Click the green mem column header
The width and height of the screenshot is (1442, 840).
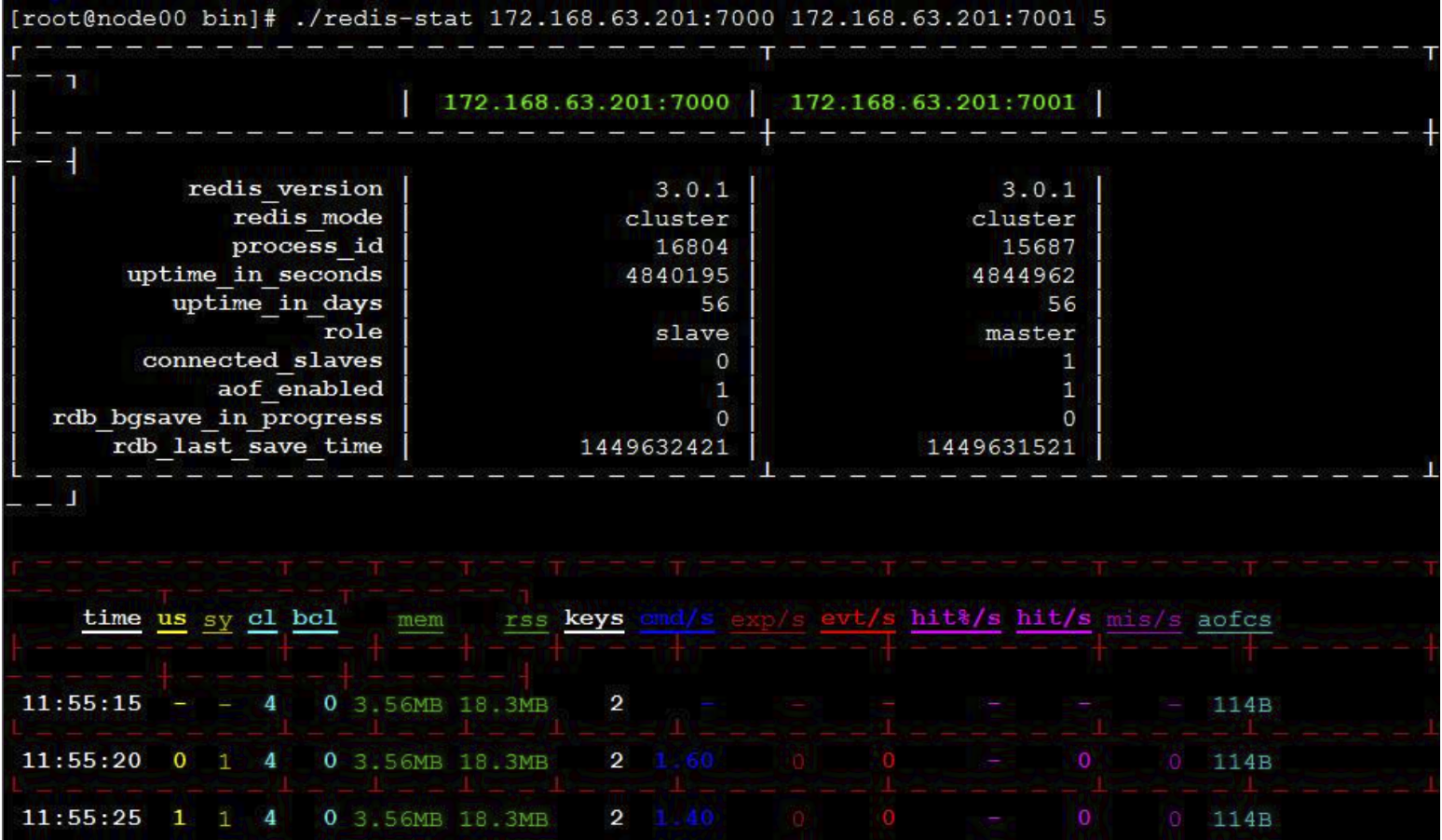[x=421, y=620]
